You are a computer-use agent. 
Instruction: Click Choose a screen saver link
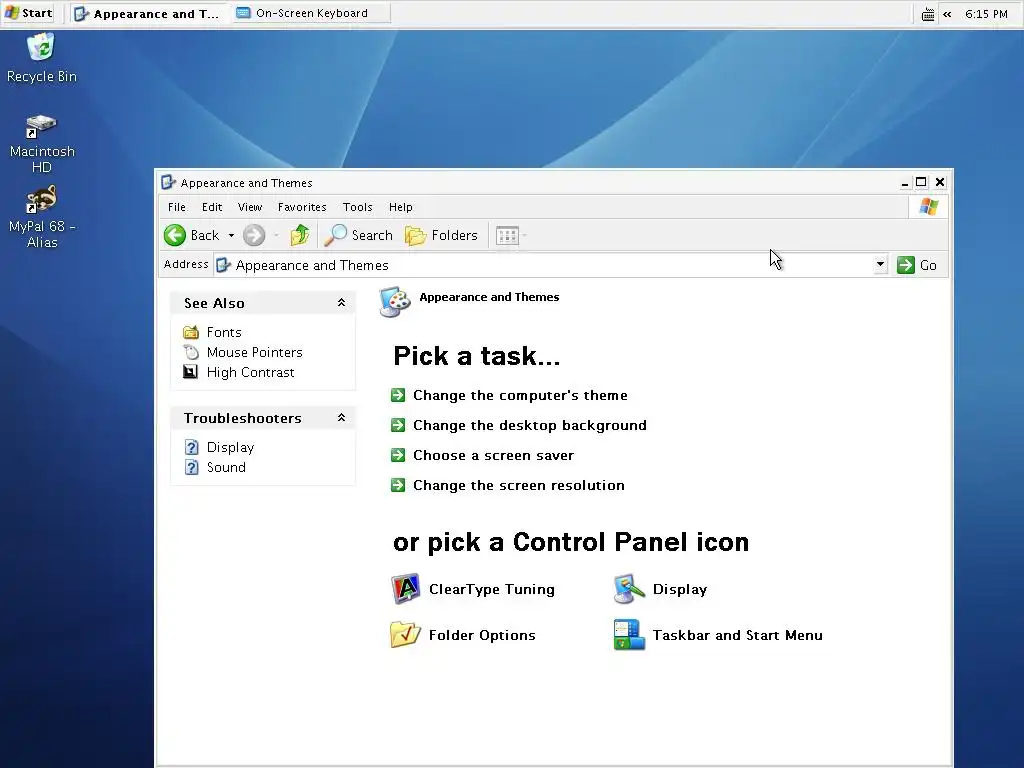(x=493, y=455)
